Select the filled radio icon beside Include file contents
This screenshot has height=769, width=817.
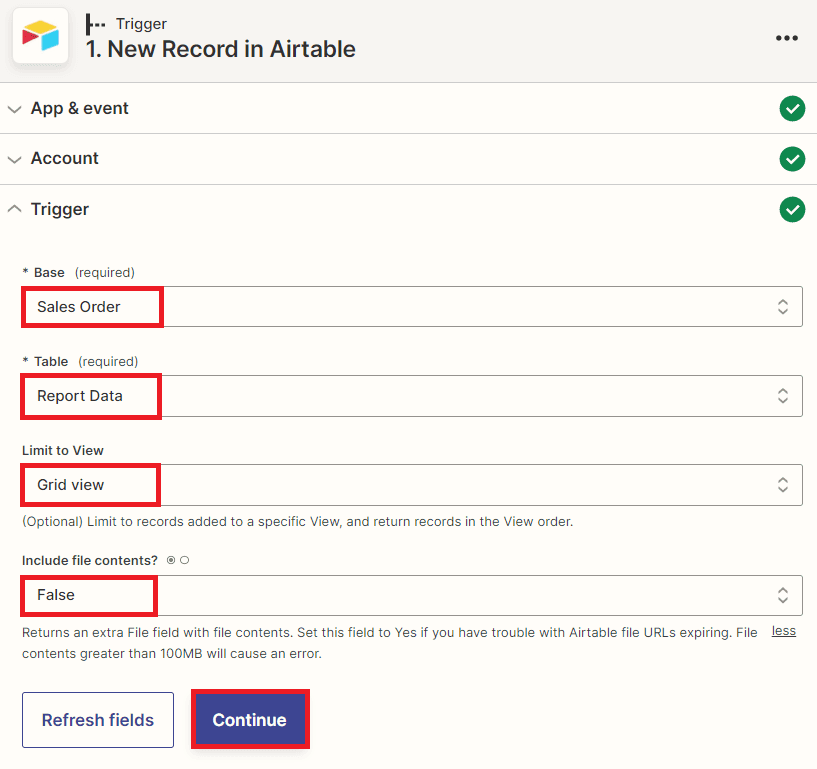[x=171, y=560]
